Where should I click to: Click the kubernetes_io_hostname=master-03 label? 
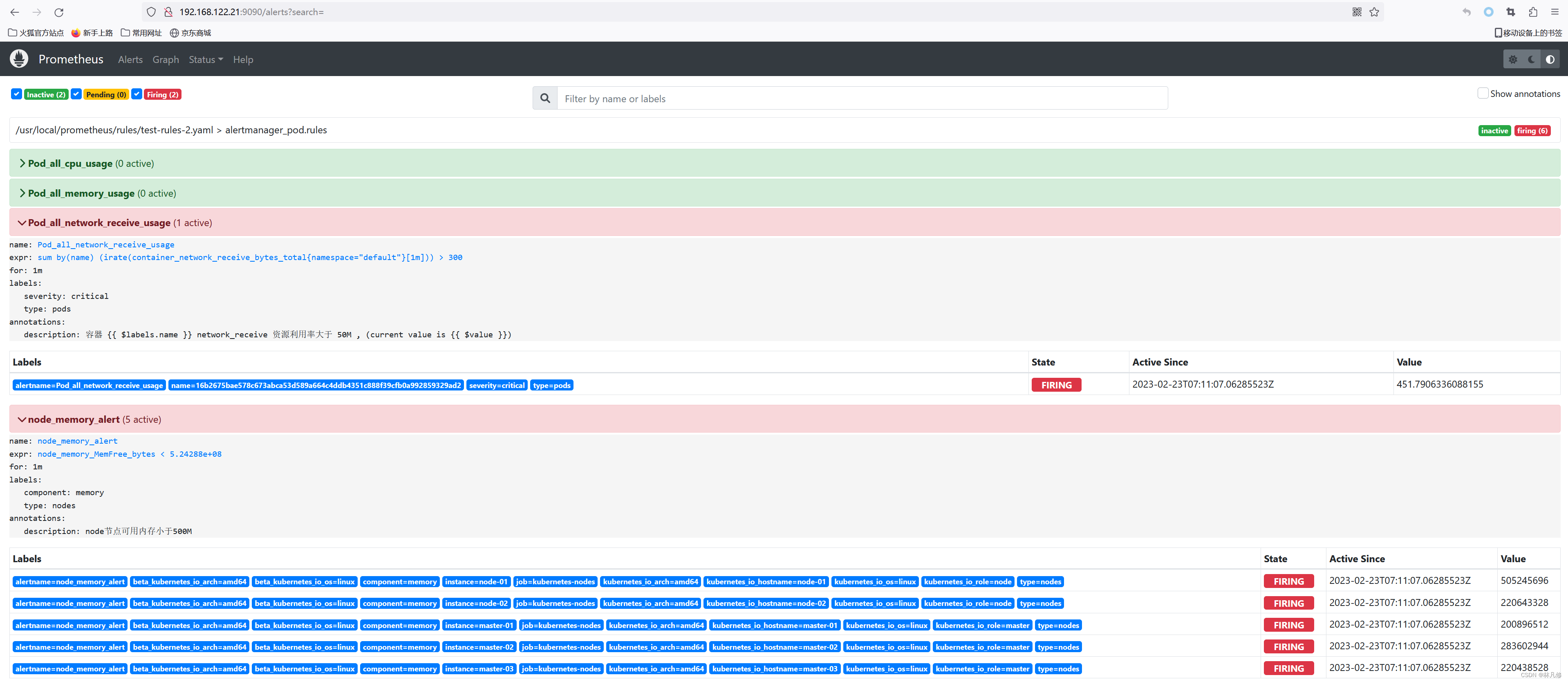[774, 669]
